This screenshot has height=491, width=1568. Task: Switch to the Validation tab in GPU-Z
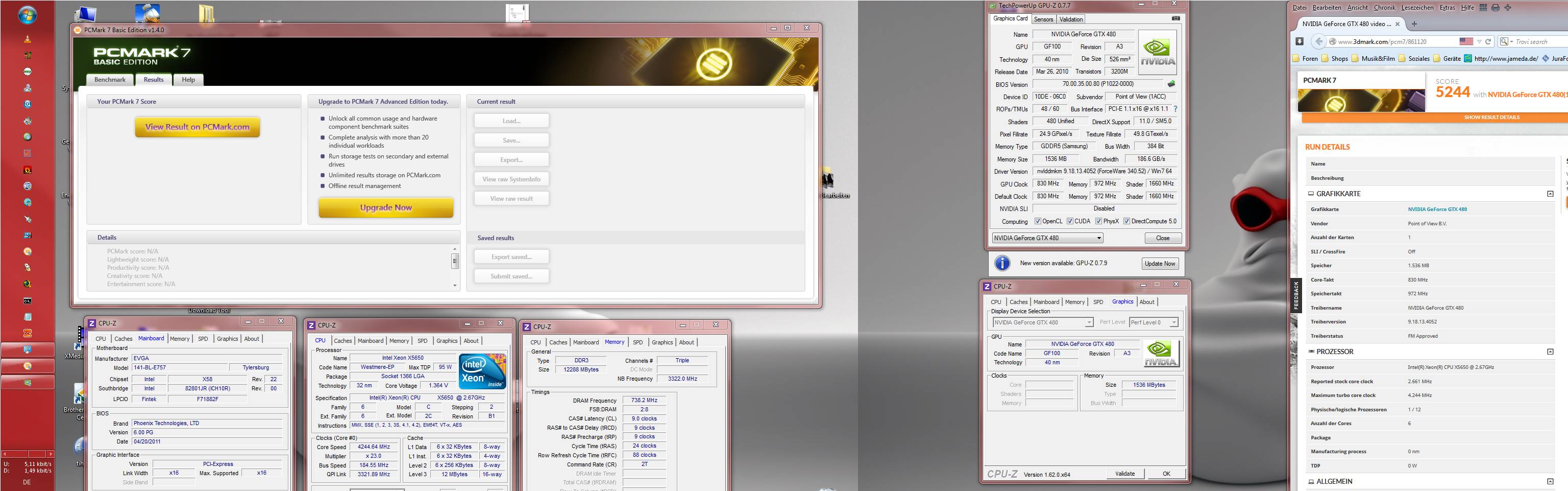pos(1071,19)
